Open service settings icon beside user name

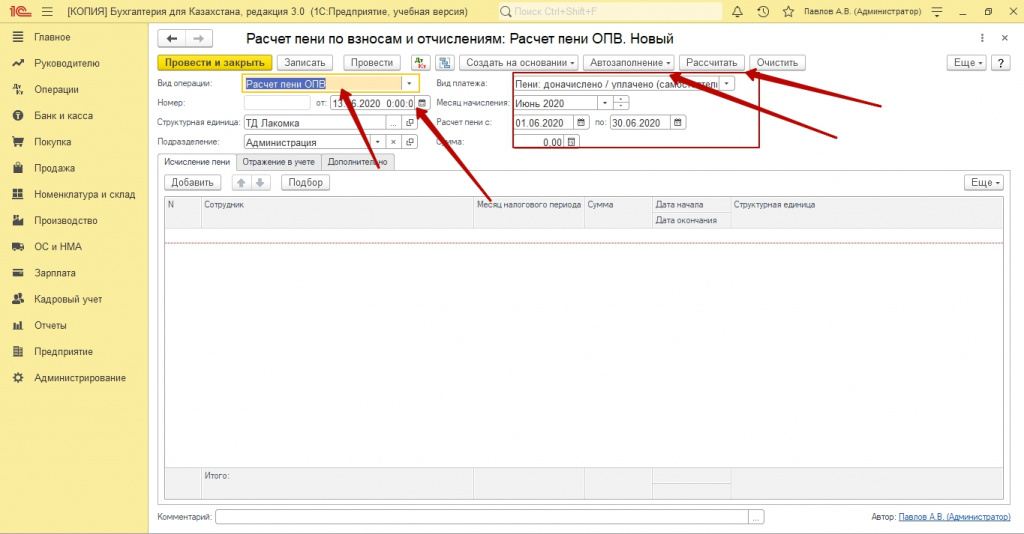coord(937,12)
